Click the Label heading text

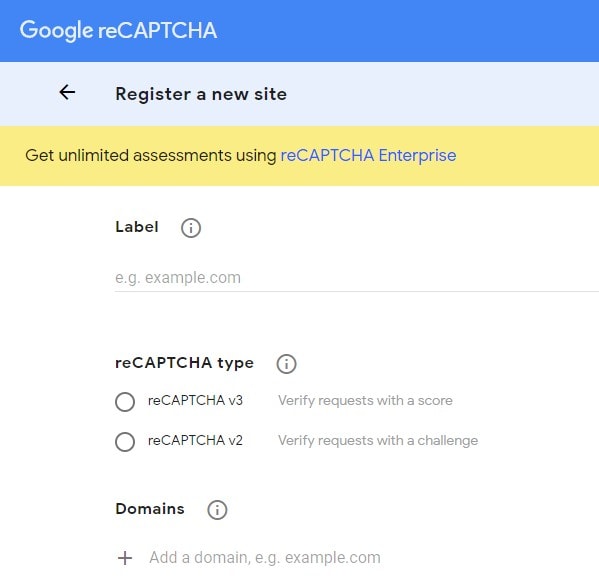point(137,227)
